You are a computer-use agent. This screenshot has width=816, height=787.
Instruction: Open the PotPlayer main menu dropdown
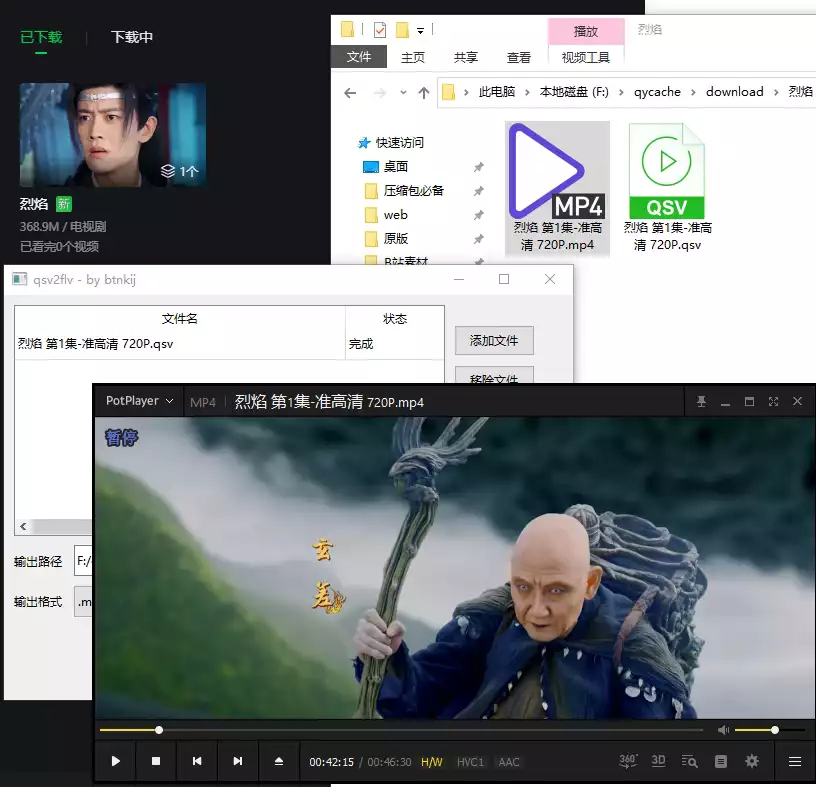[x=139, y=401]
